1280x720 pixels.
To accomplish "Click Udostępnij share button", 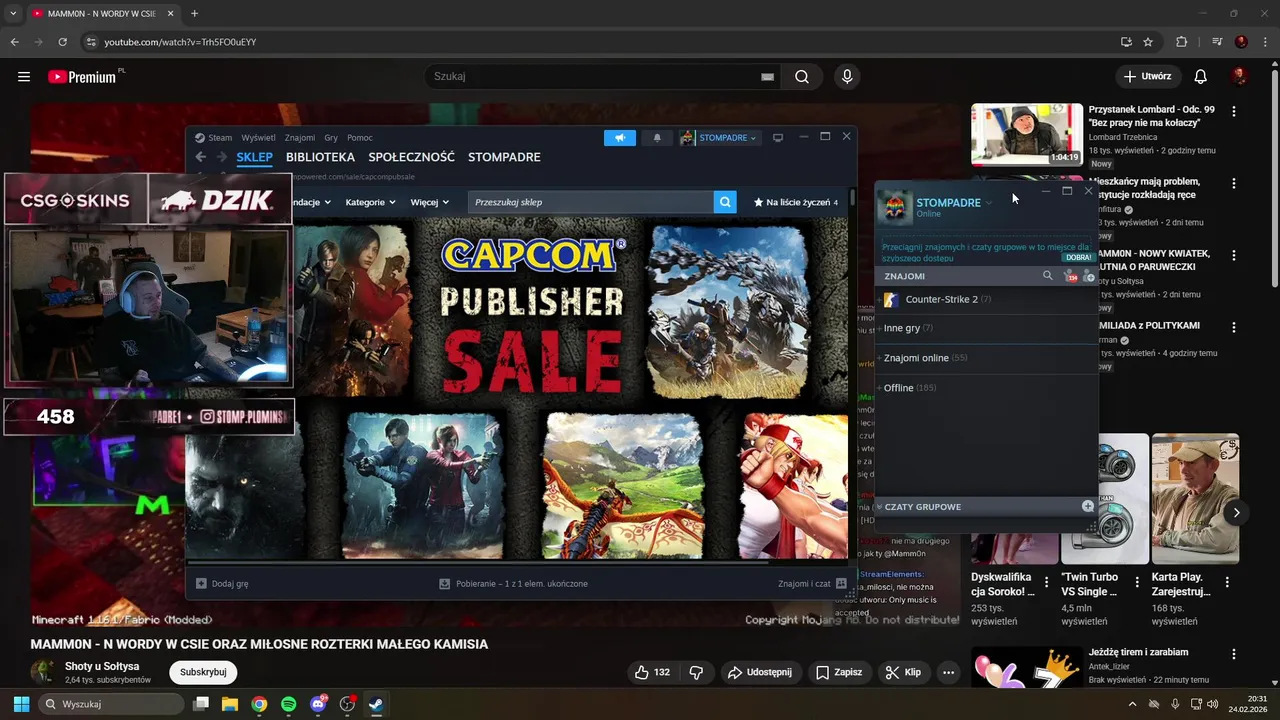I will pyautogui.click(x=760, y=672).
